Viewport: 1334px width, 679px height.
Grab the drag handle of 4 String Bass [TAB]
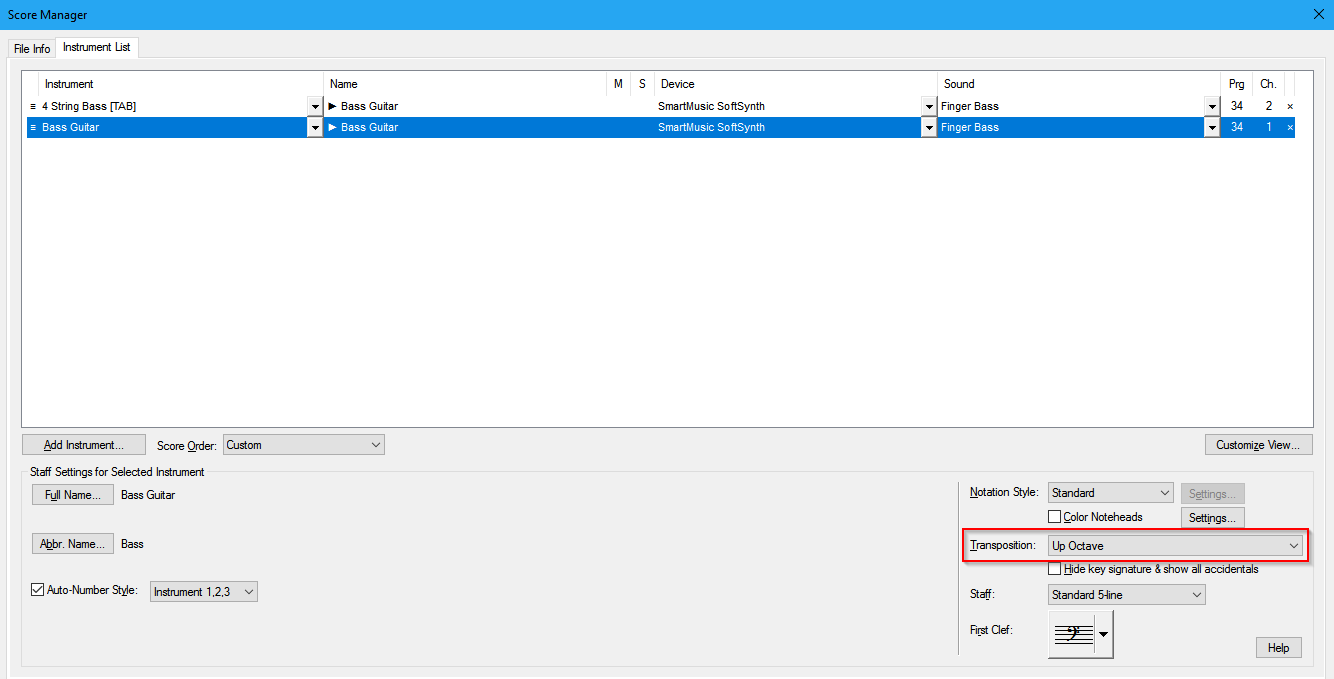(x=33, y=106)
